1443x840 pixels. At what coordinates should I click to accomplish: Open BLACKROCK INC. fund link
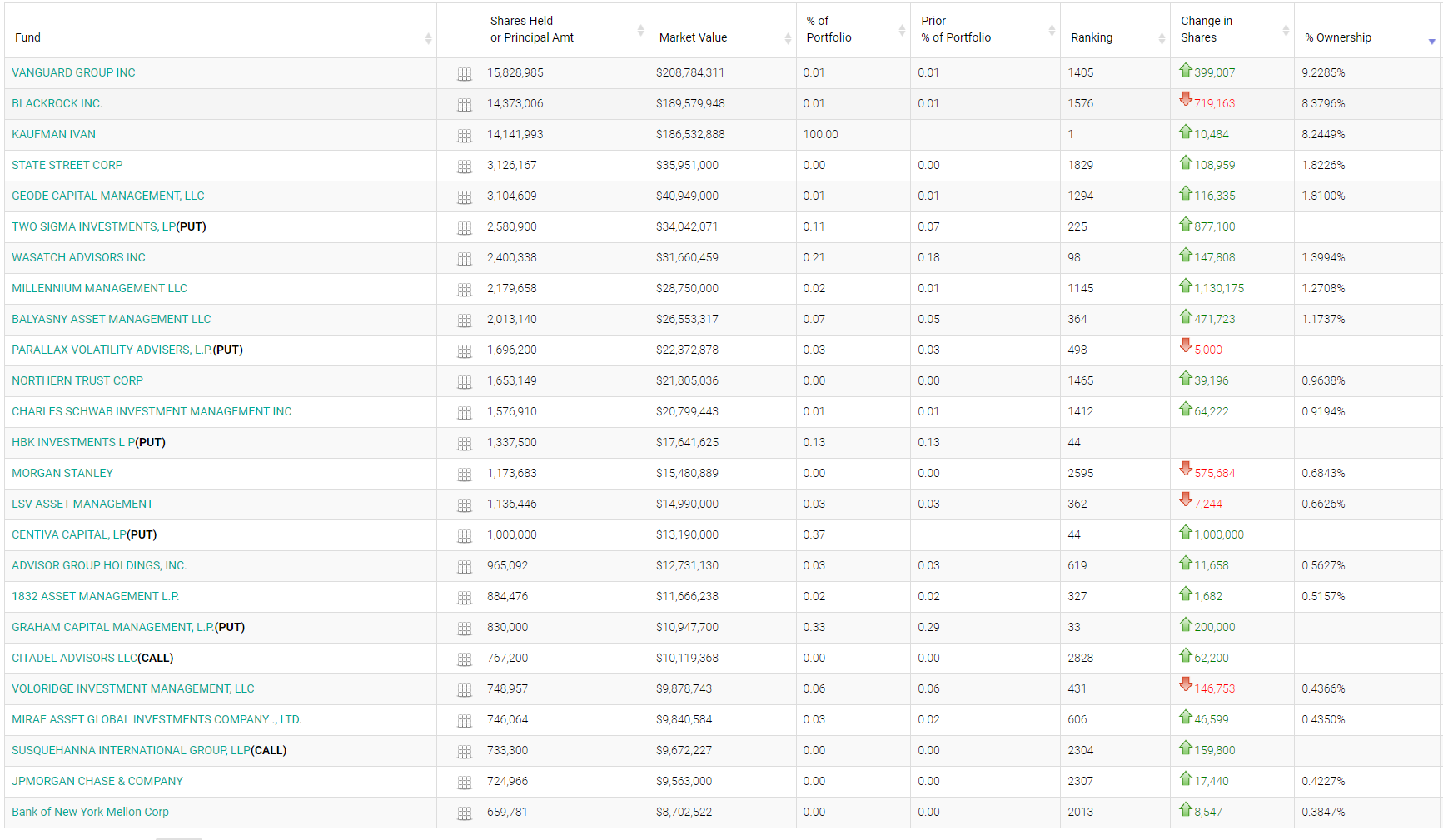point(57,103)
